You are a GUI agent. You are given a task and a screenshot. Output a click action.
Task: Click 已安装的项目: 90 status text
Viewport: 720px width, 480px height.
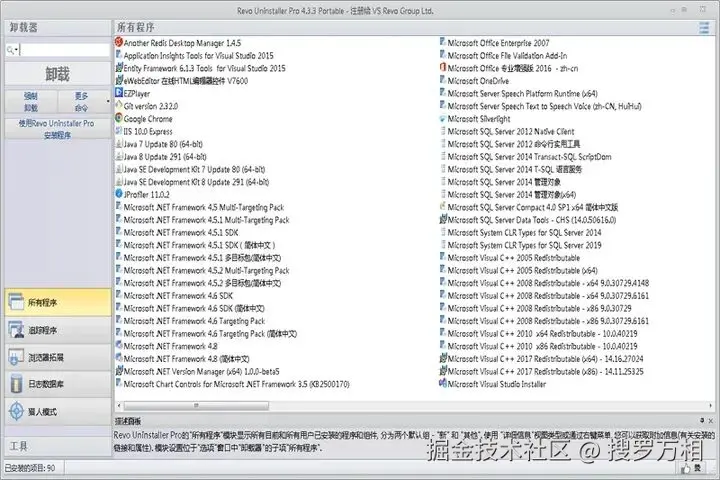coord(30,468)
